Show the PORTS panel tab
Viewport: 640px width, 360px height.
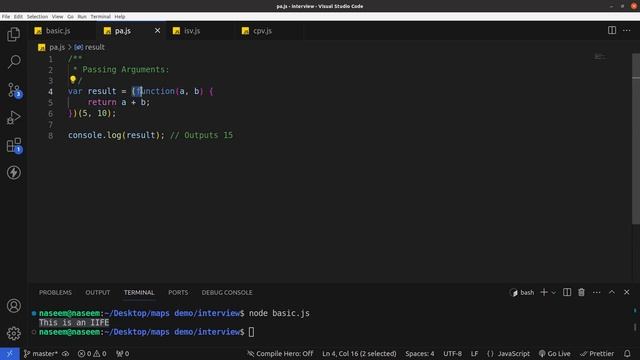[178, 292]
